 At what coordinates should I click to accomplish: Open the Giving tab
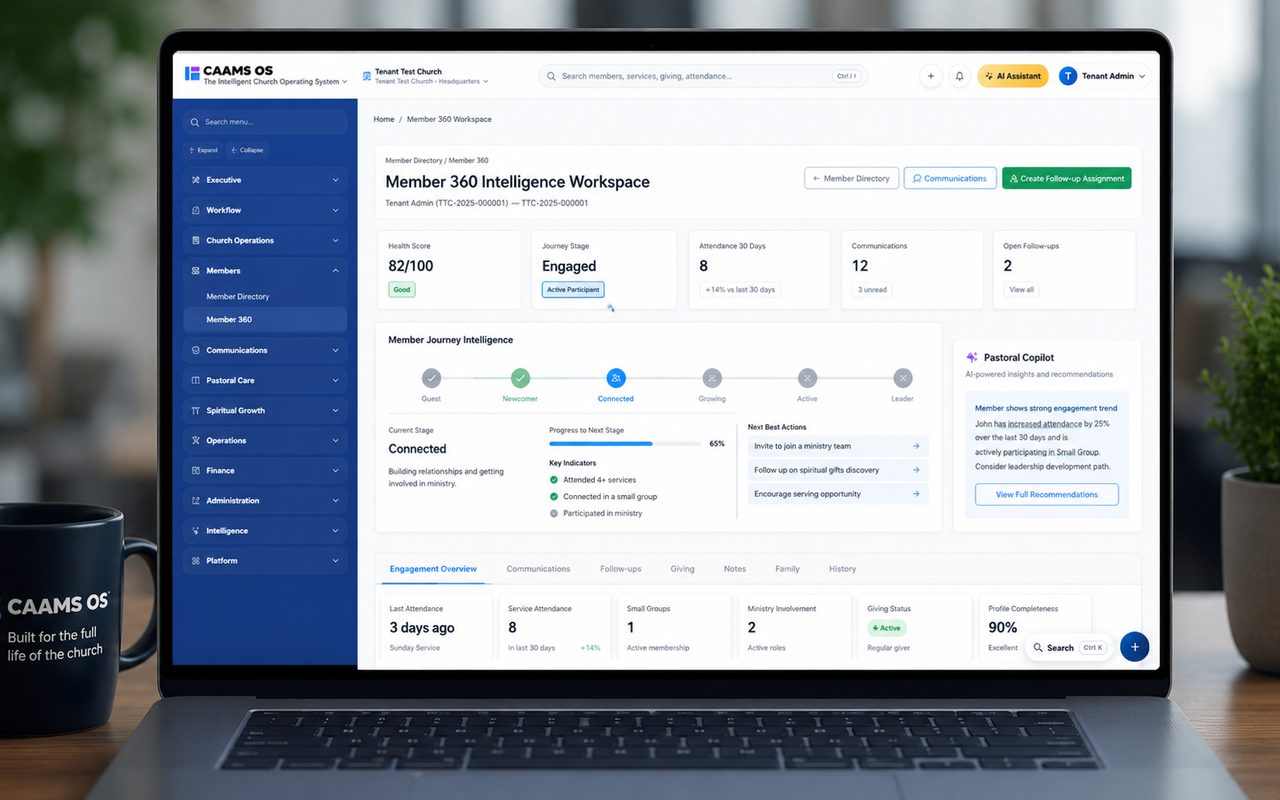682,569
